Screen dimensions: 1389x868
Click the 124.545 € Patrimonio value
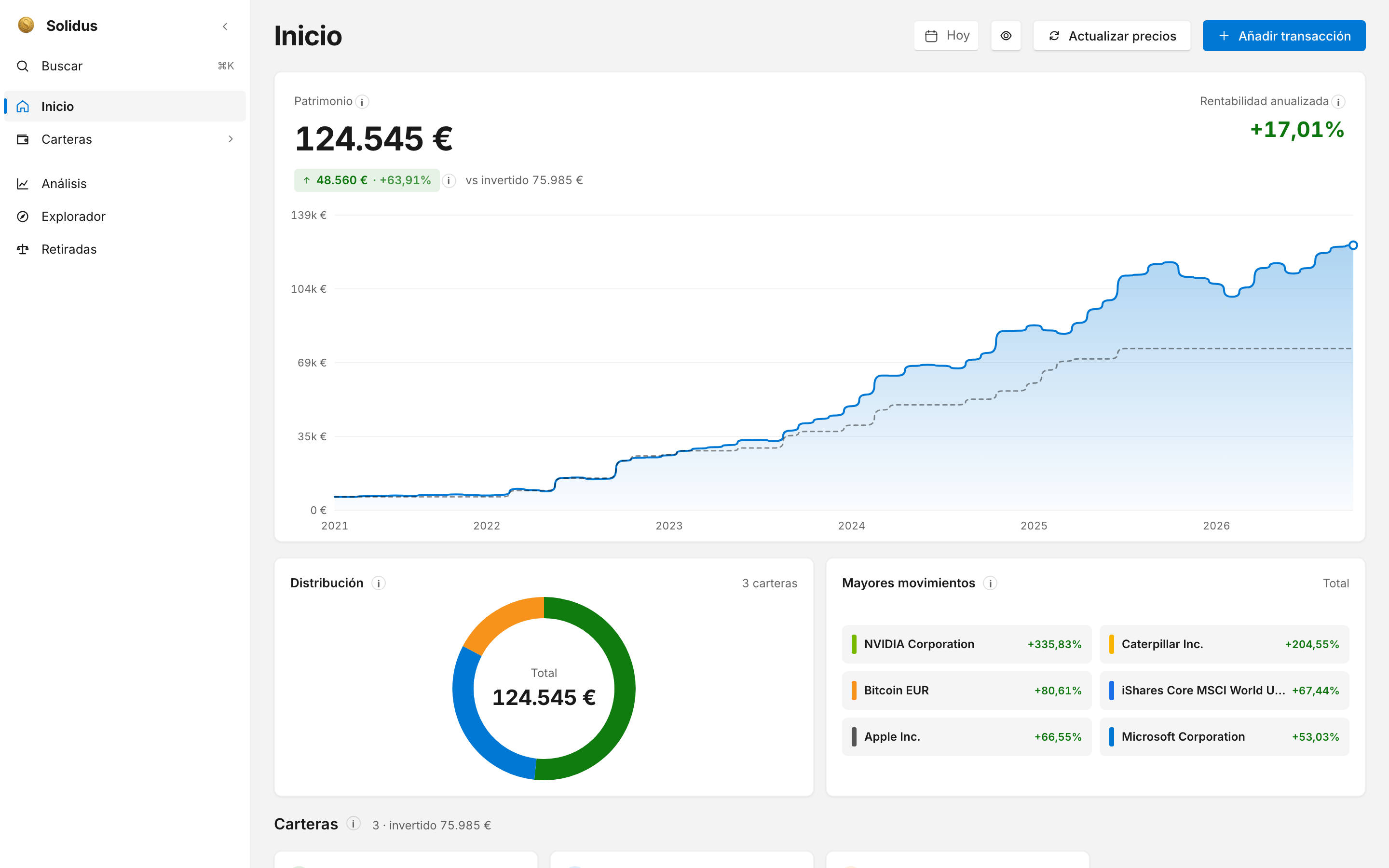click(x=374, y=139)
